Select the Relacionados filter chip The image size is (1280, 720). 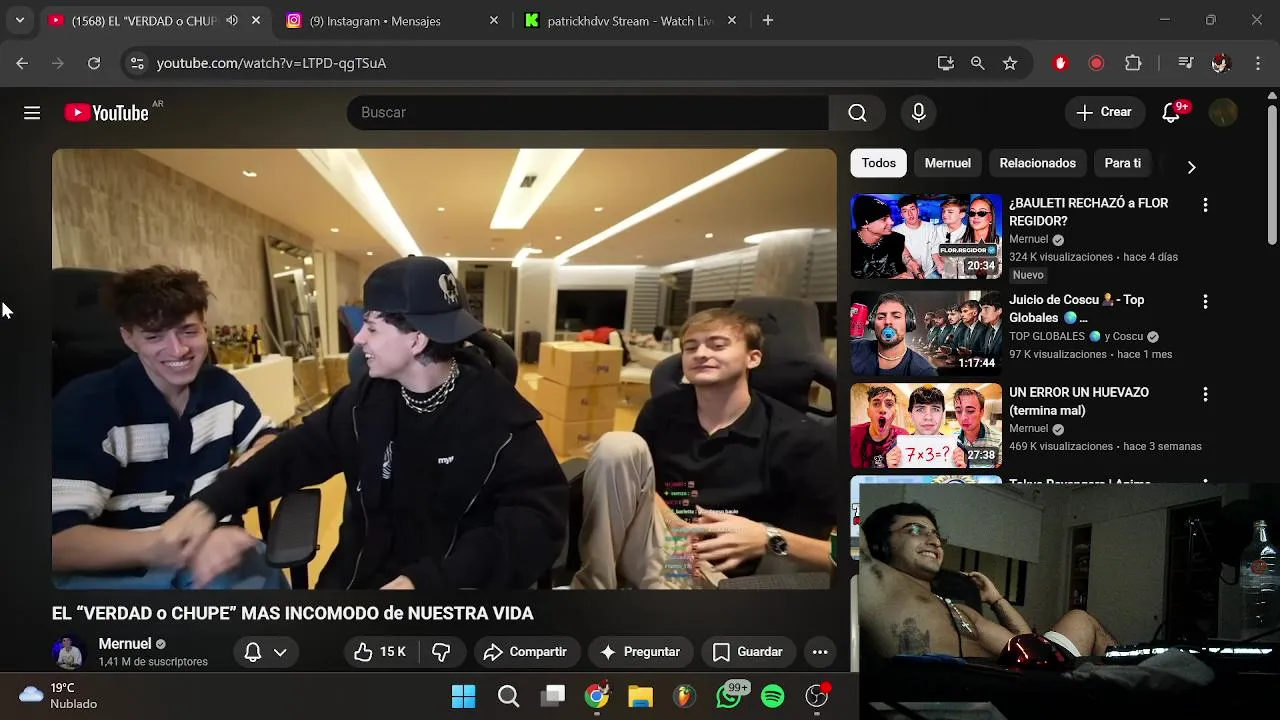[1038, 163]
